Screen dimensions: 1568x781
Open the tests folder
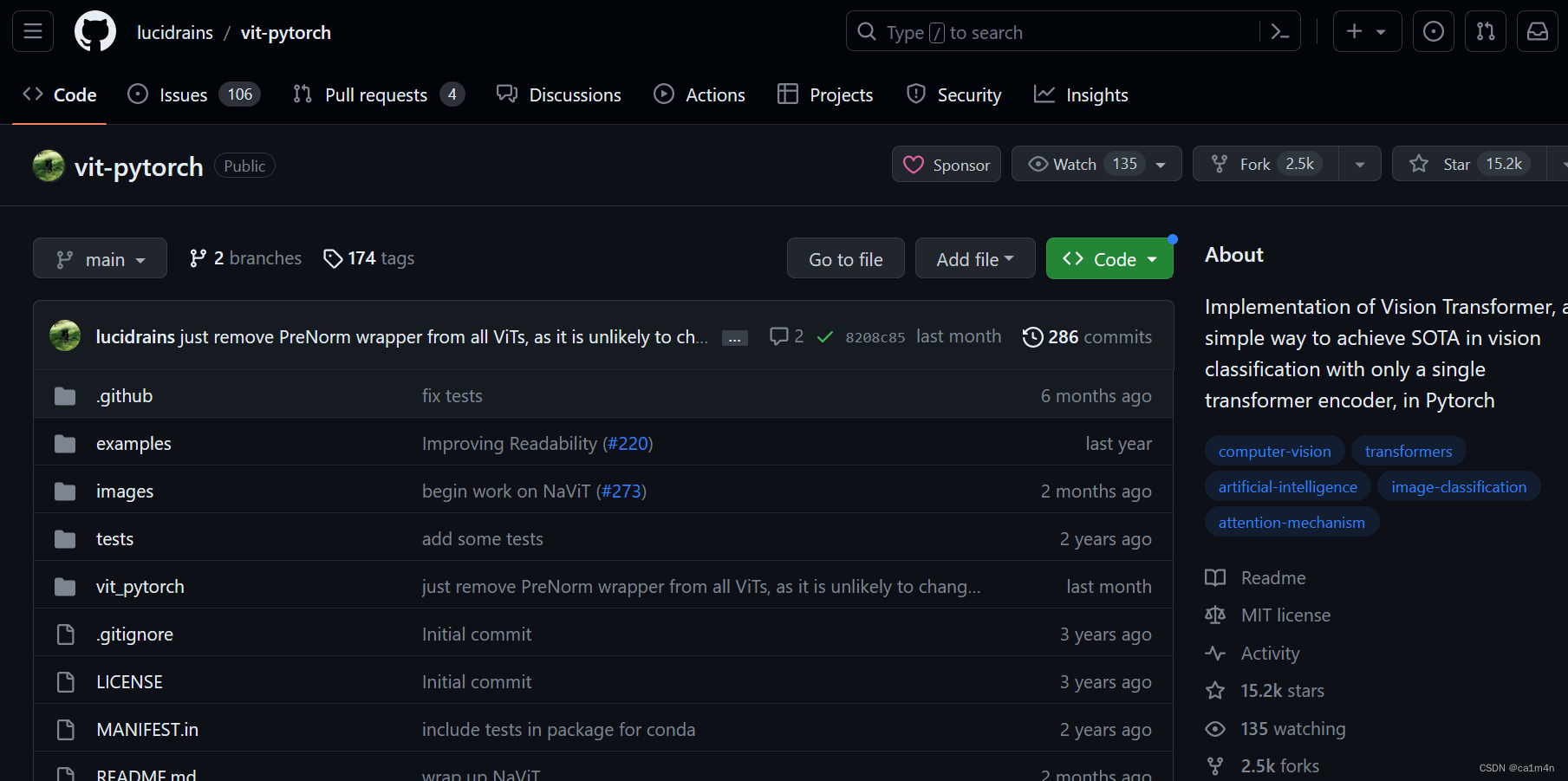pyautogui.click(x=114, y=539)
